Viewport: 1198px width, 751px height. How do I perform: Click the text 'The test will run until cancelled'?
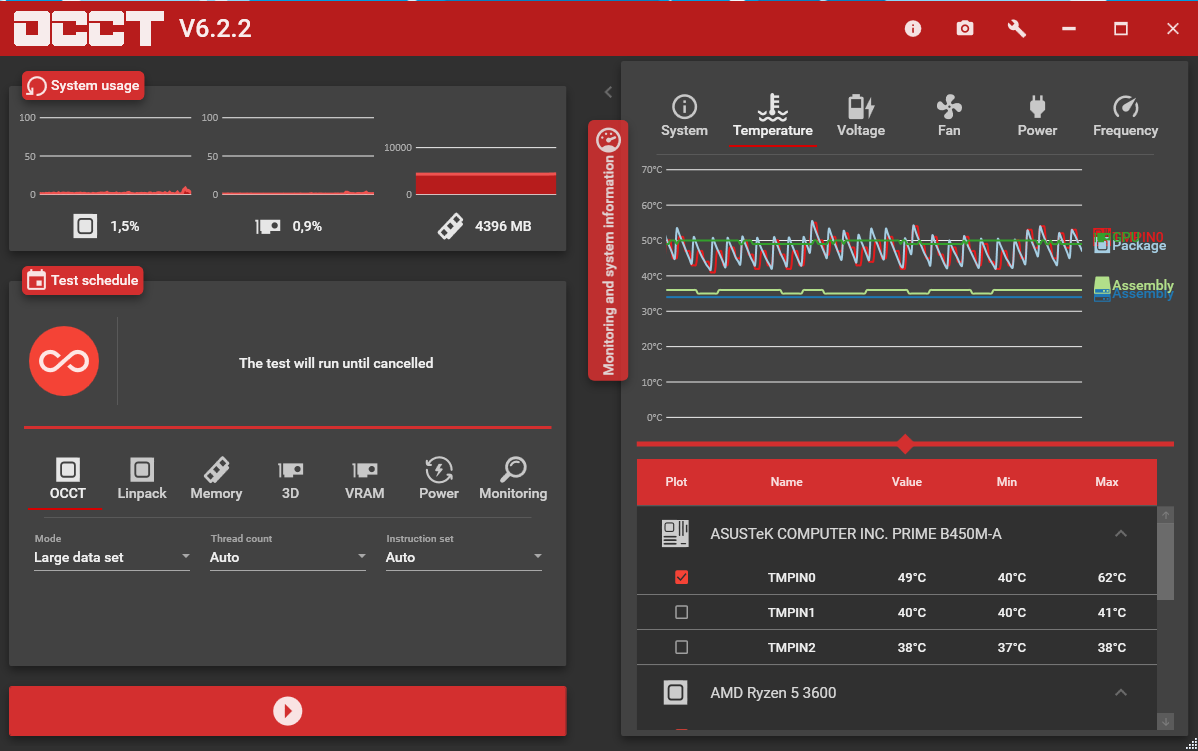point(336,363)
